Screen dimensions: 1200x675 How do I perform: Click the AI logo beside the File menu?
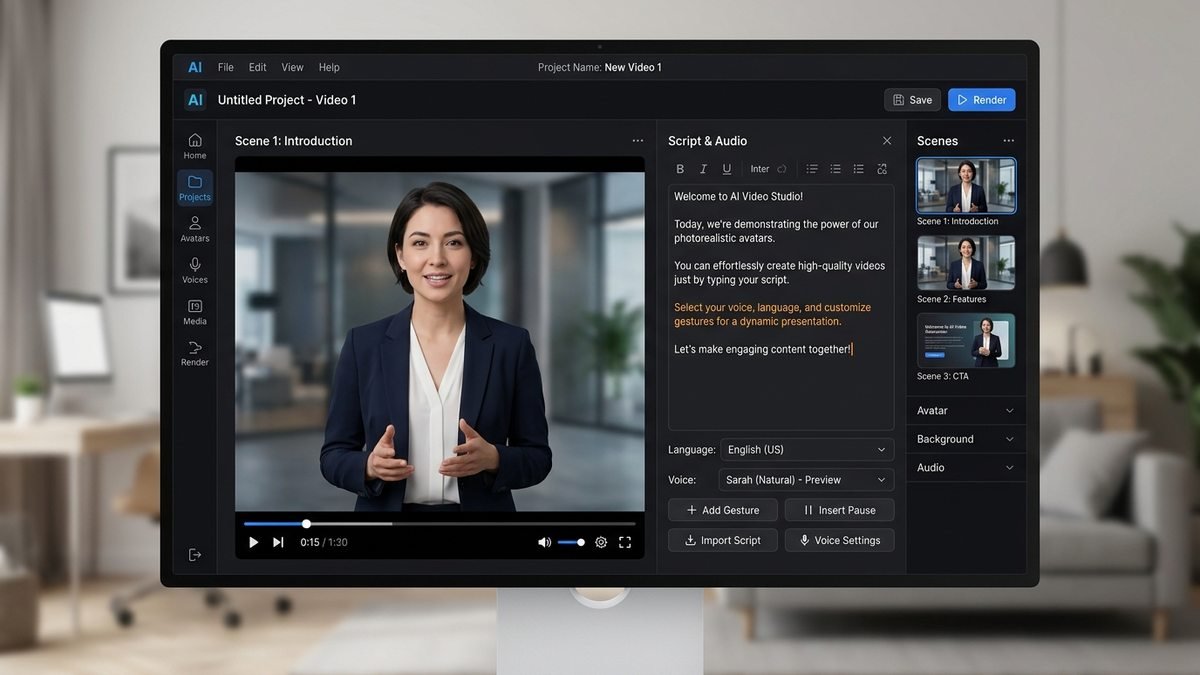coord(195,67)
